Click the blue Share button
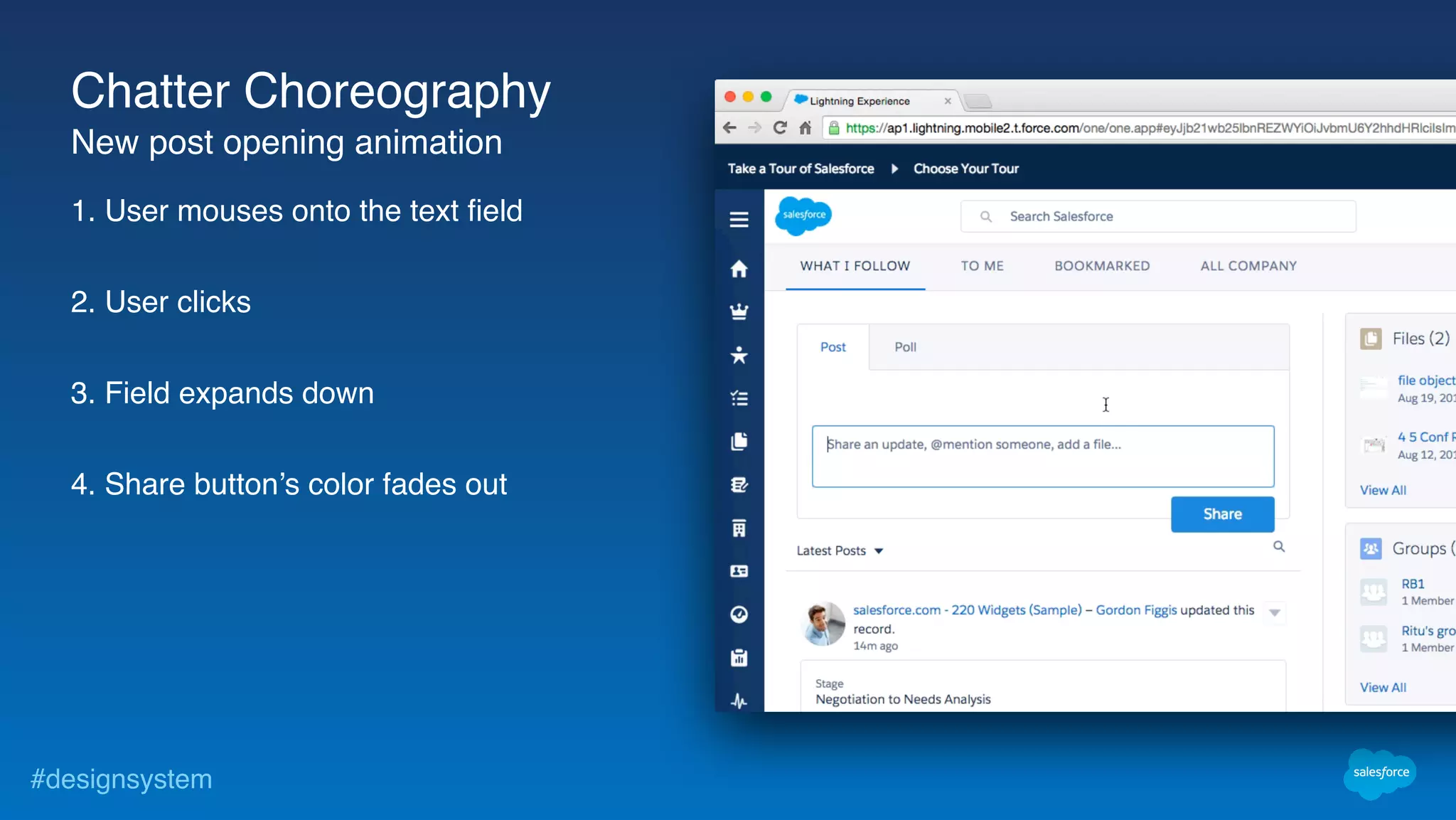Image resolution: width=1456 pixels, height=820 pixels. (x=1222, y=514)
